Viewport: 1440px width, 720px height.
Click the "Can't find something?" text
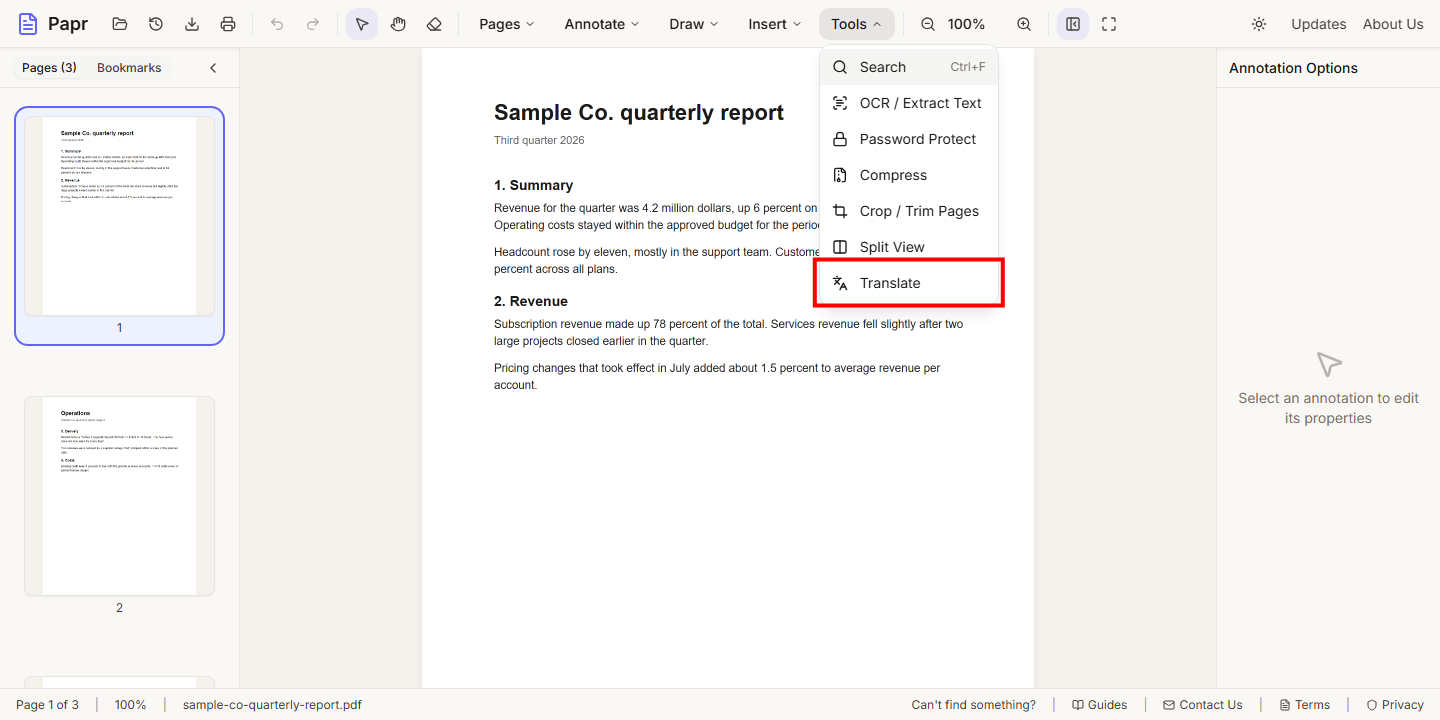tap(973, 705)
